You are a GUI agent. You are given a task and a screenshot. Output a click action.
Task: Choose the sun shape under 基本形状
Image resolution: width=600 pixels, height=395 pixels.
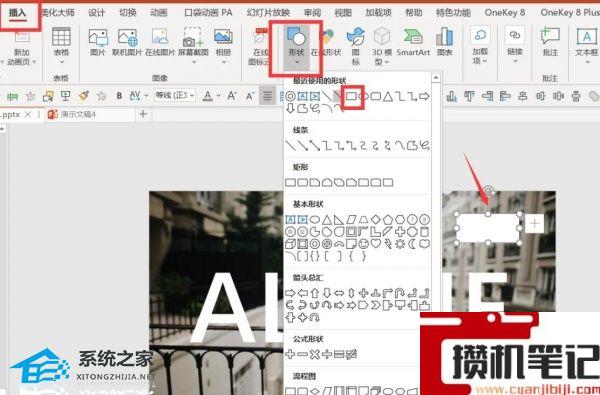(400, 244)
